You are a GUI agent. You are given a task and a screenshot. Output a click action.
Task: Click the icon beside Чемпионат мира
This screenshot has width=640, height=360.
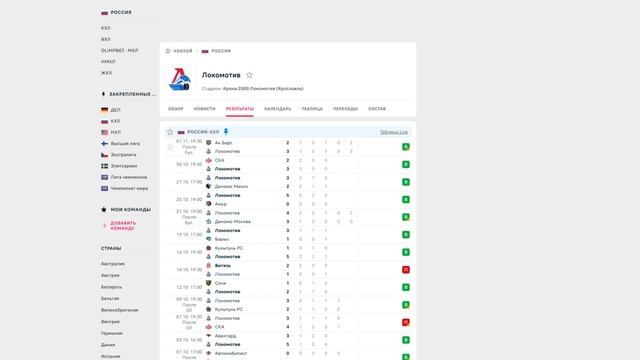click(x=104, y=189)
